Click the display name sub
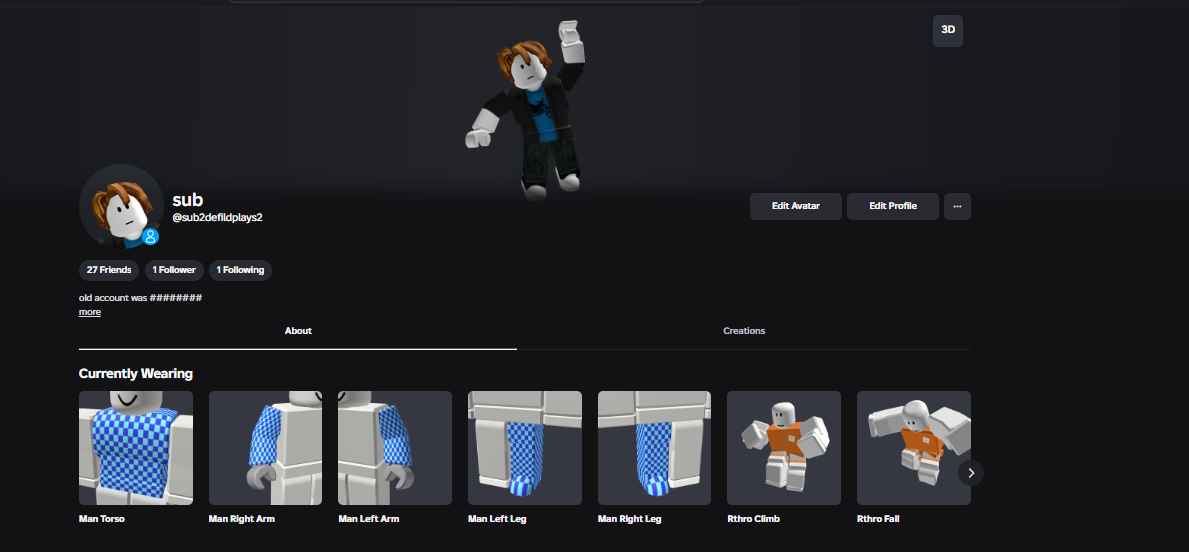 tap(187, 199)
